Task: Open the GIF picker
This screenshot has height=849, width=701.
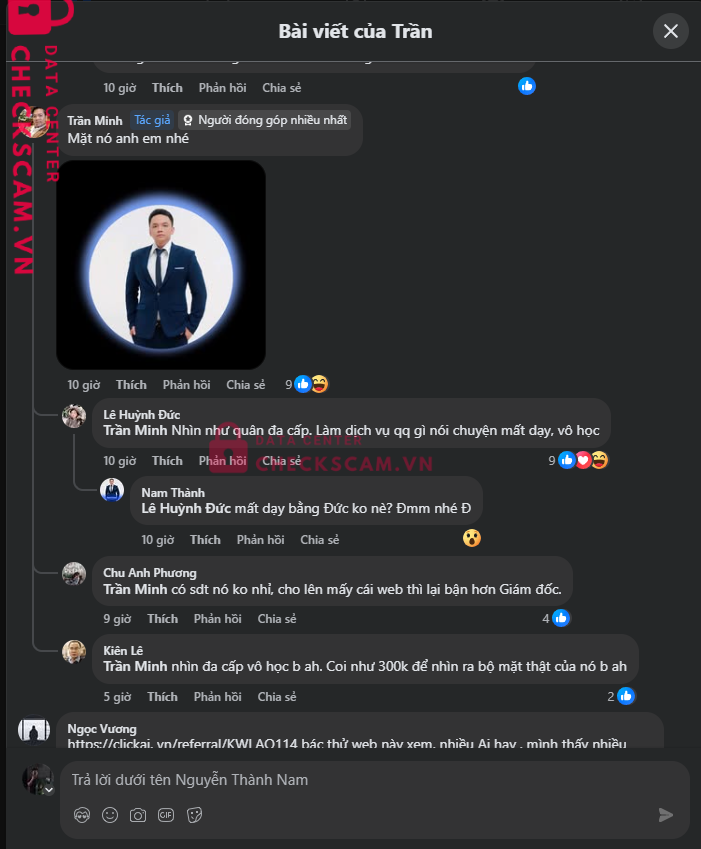Action: (166, 815)
